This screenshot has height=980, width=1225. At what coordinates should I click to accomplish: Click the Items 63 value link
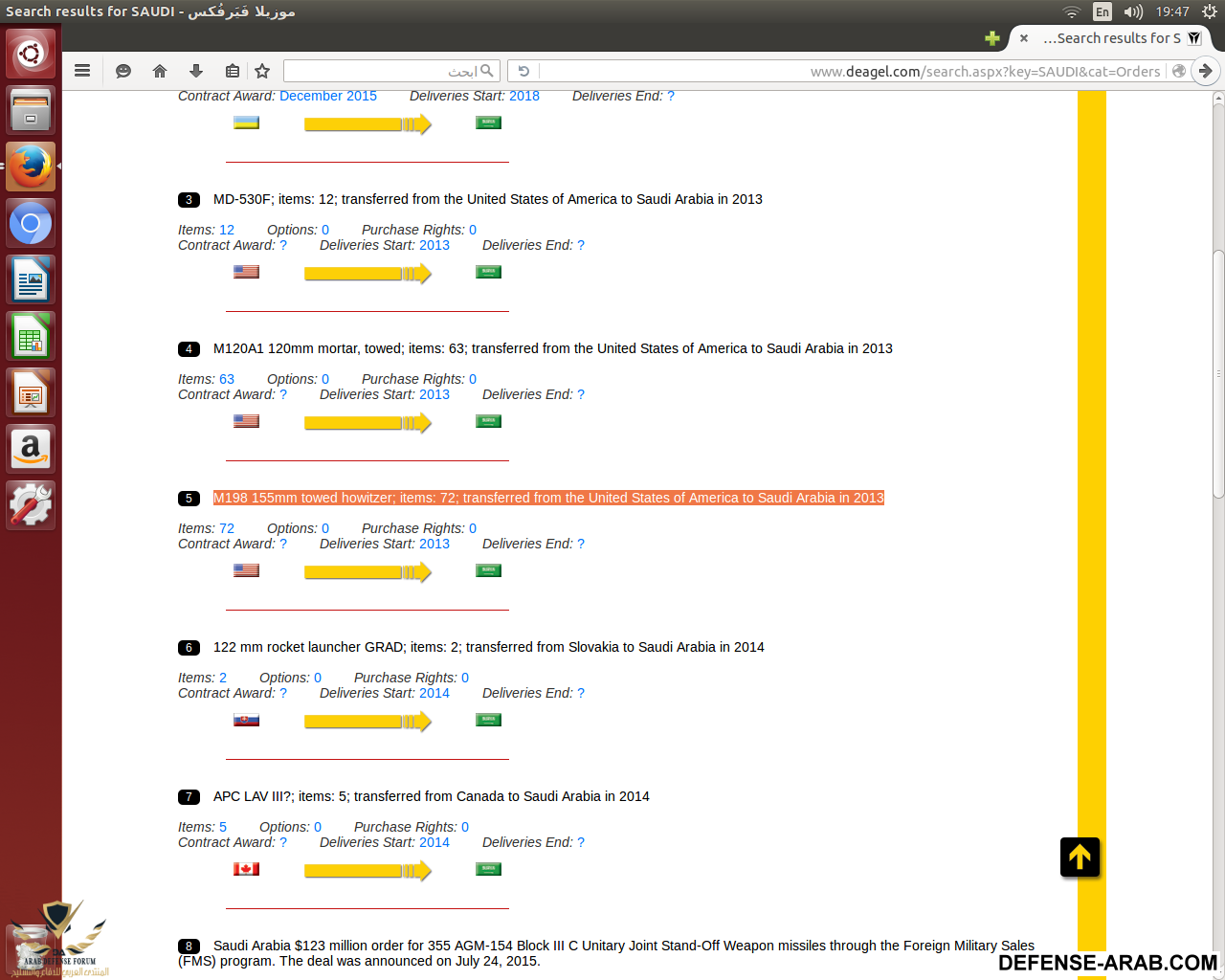(x=227, y=379)
